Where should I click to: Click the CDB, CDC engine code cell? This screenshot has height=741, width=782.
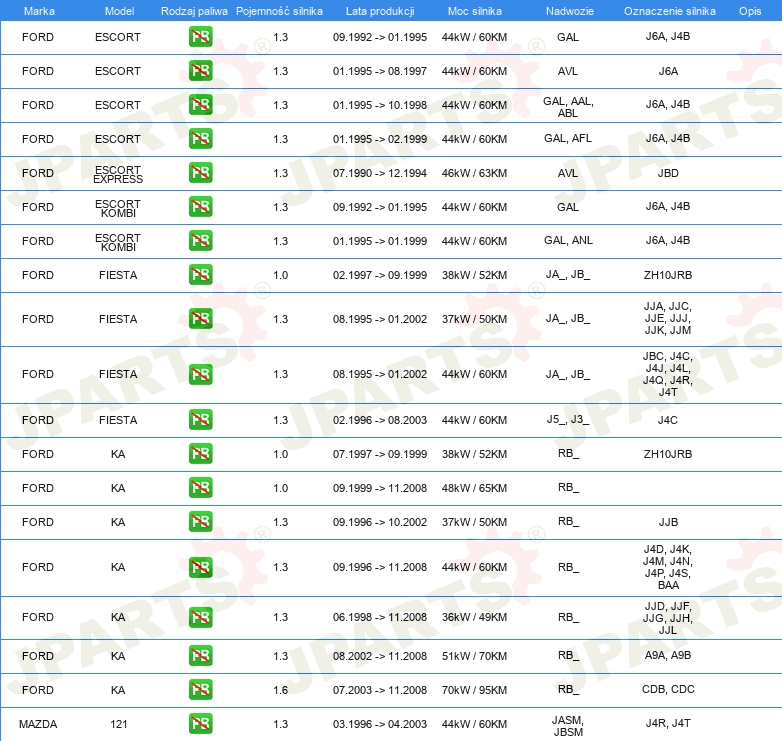pyautogui.click(x=668, y=689)
